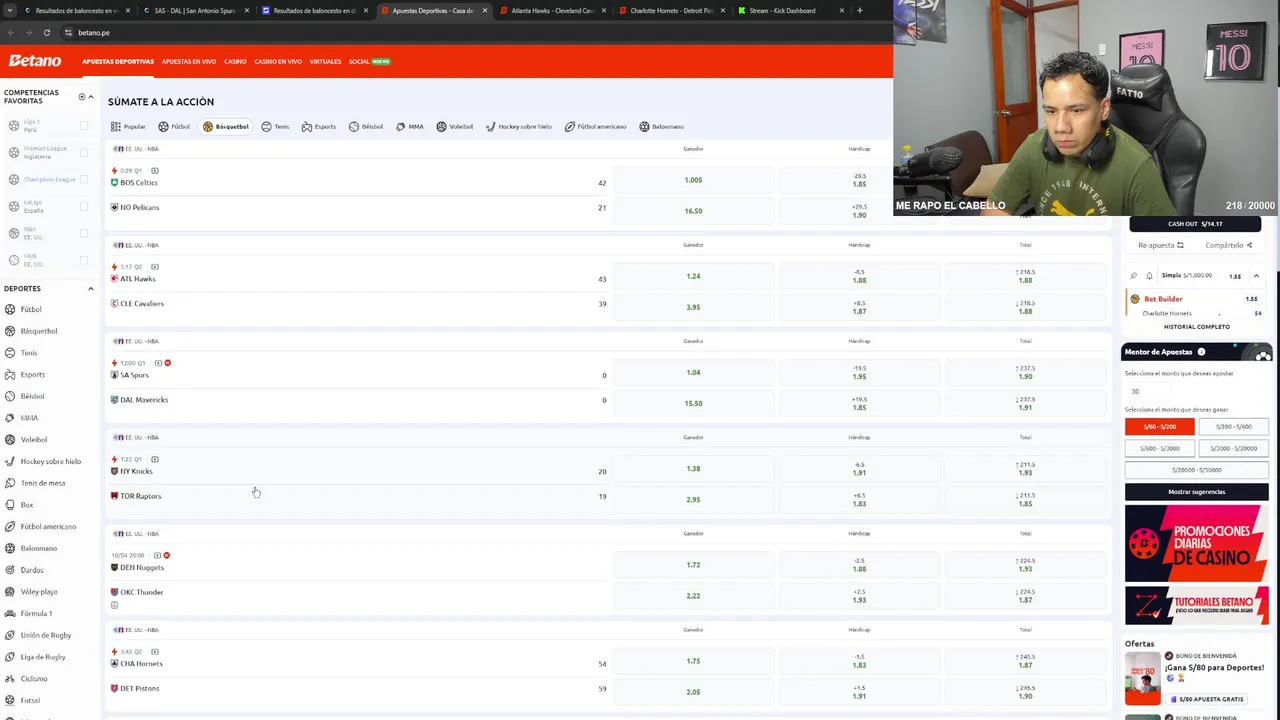Screen dimensions: 1280x720
Task: Open Unión de Rugby in the sidebar
Action: (38, 635)
